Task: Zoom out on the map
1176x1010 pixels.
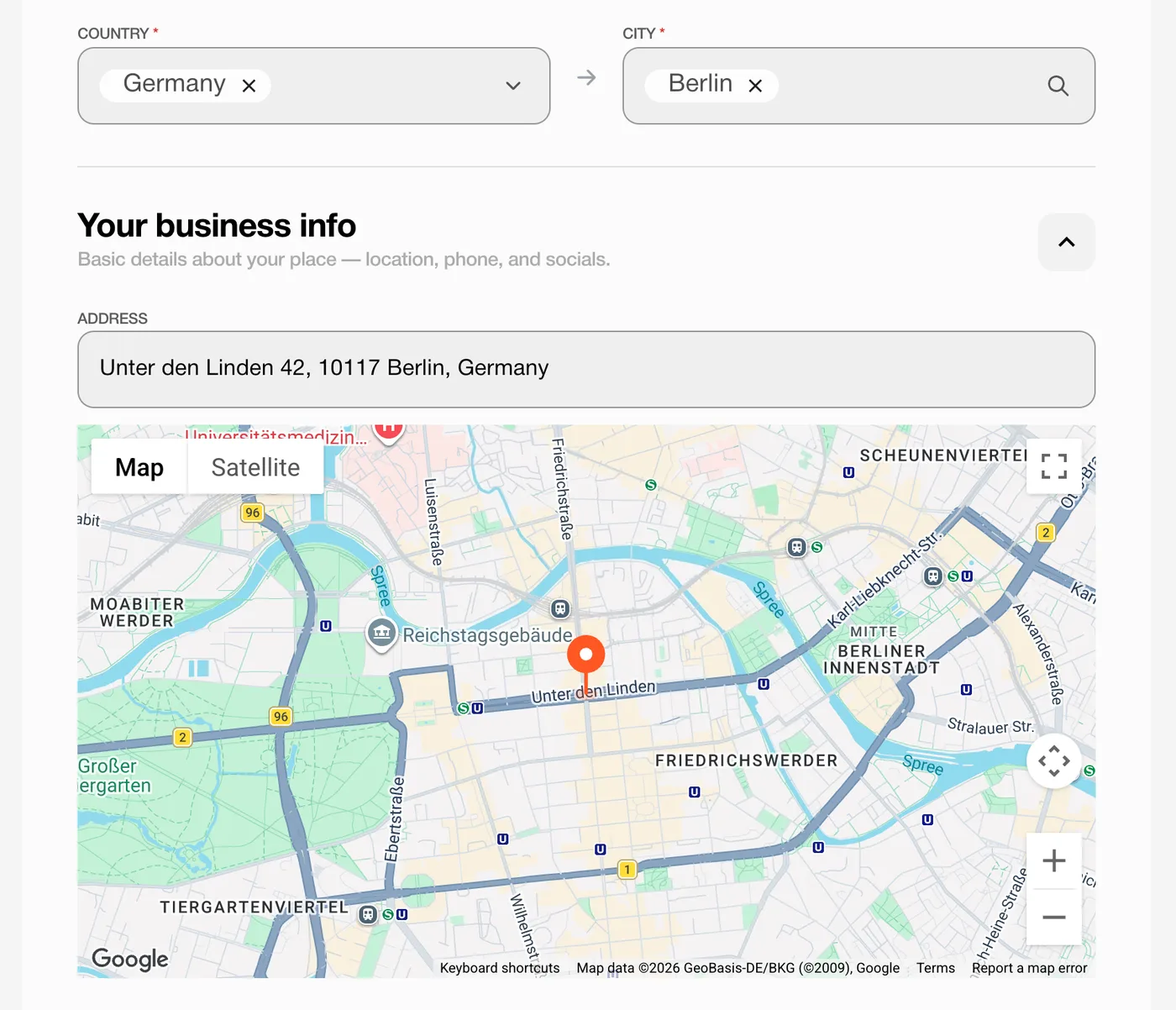Action: click(1054, 918)
